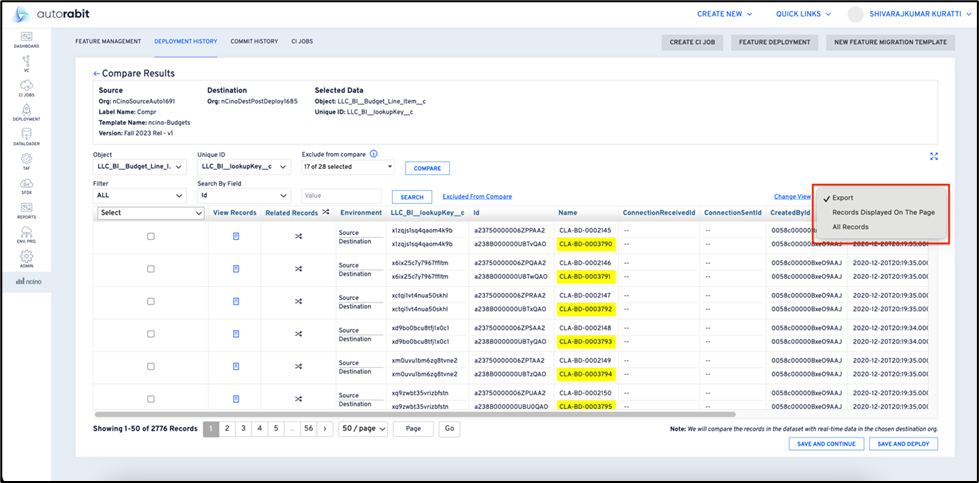This screenshot has width=979, height=483.
Task: Click the Value search input field
Action: [342, 196]
